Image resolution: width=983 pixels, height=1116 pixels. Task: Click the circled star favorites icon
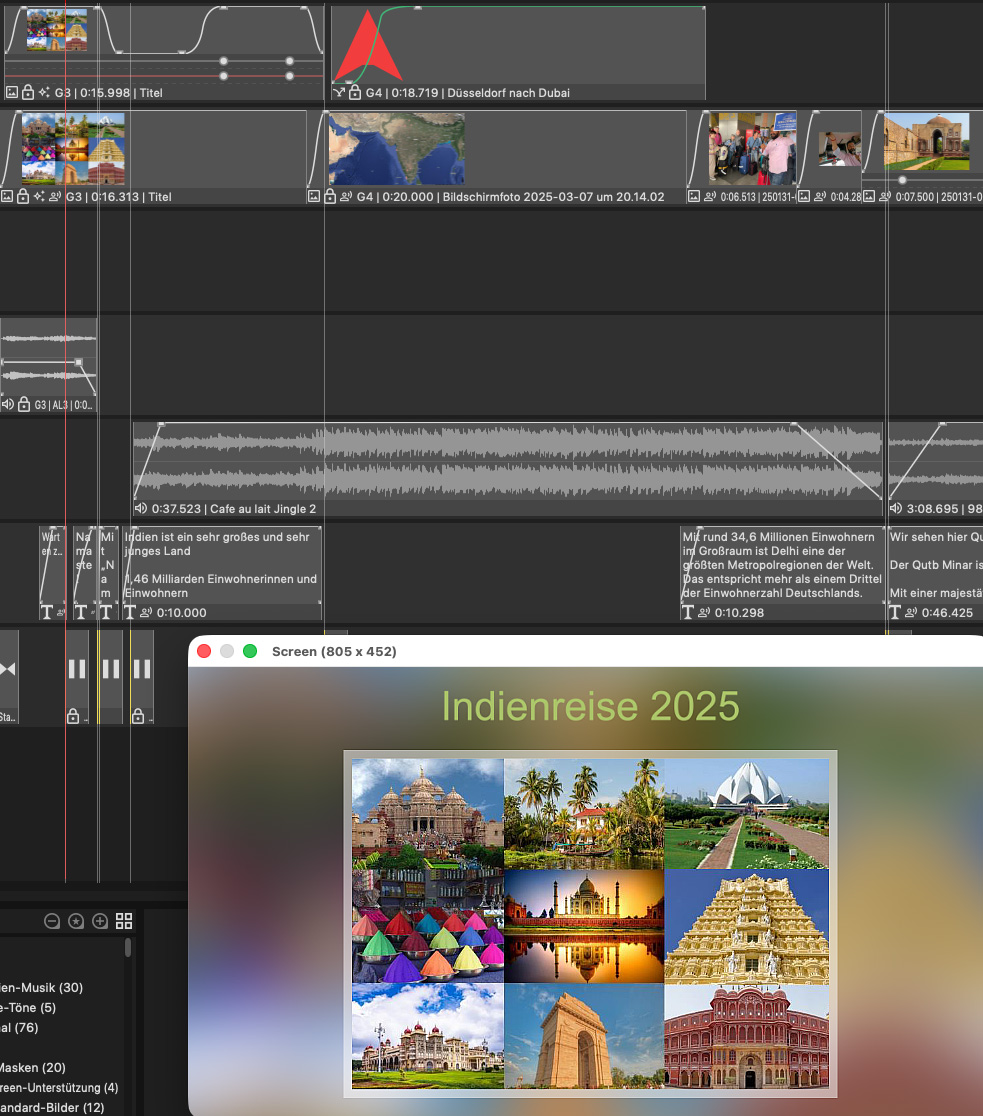[x=76, y=921]
